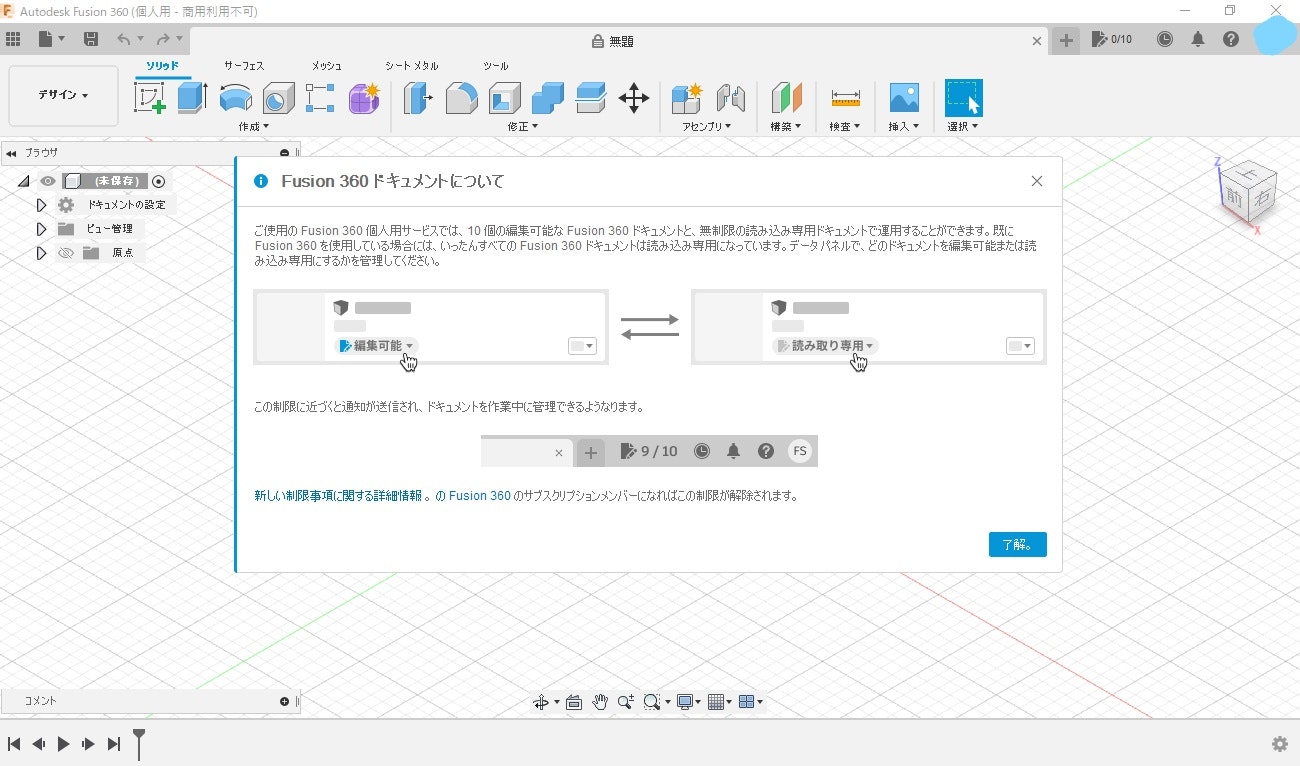Expand the ドキュメントの設定 node
The width and height of the screenshot is (1300, 766).
coord(41,205)
